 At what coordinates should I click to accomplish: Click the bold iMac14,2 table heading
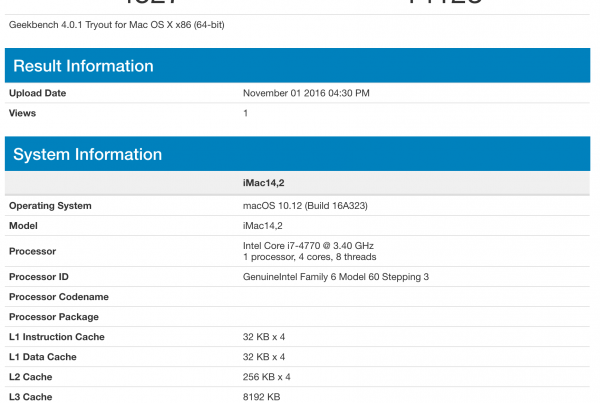pyautogui.click(x=264, y=183)
